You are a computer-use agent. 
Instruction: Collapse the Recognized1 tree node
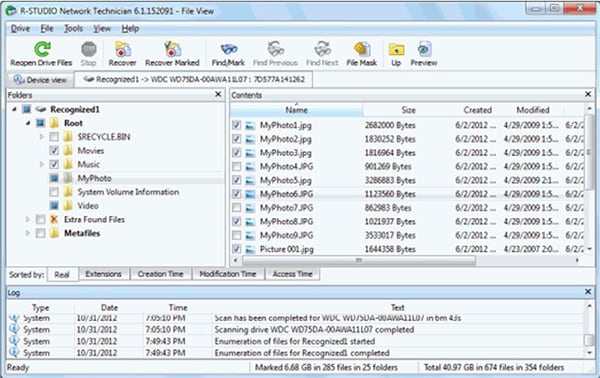14,109
